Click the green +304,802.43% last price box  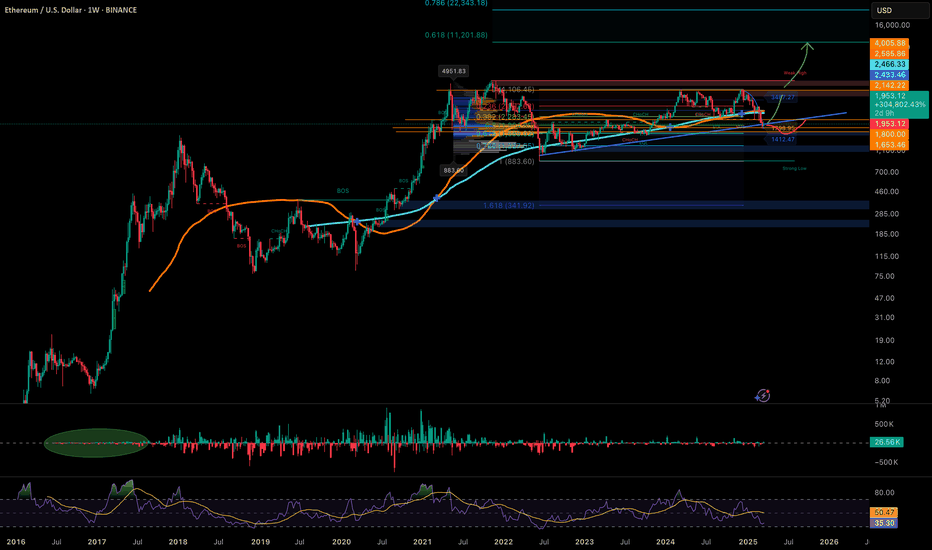click(900, 105)
